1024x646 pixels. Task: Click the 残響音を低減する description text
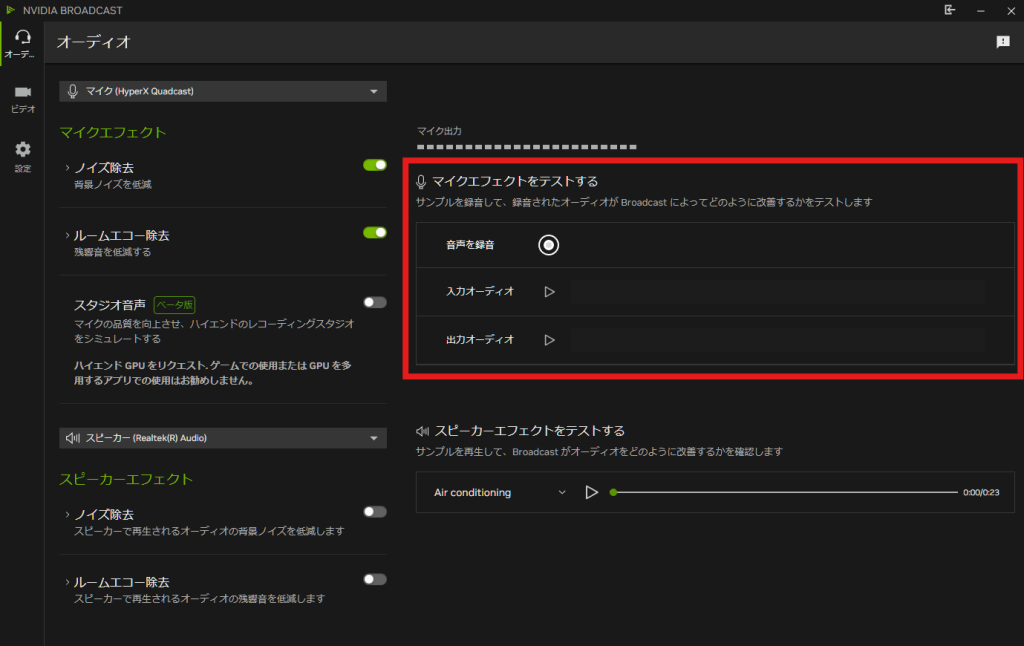pyautogui.click(x=112, y=252)
